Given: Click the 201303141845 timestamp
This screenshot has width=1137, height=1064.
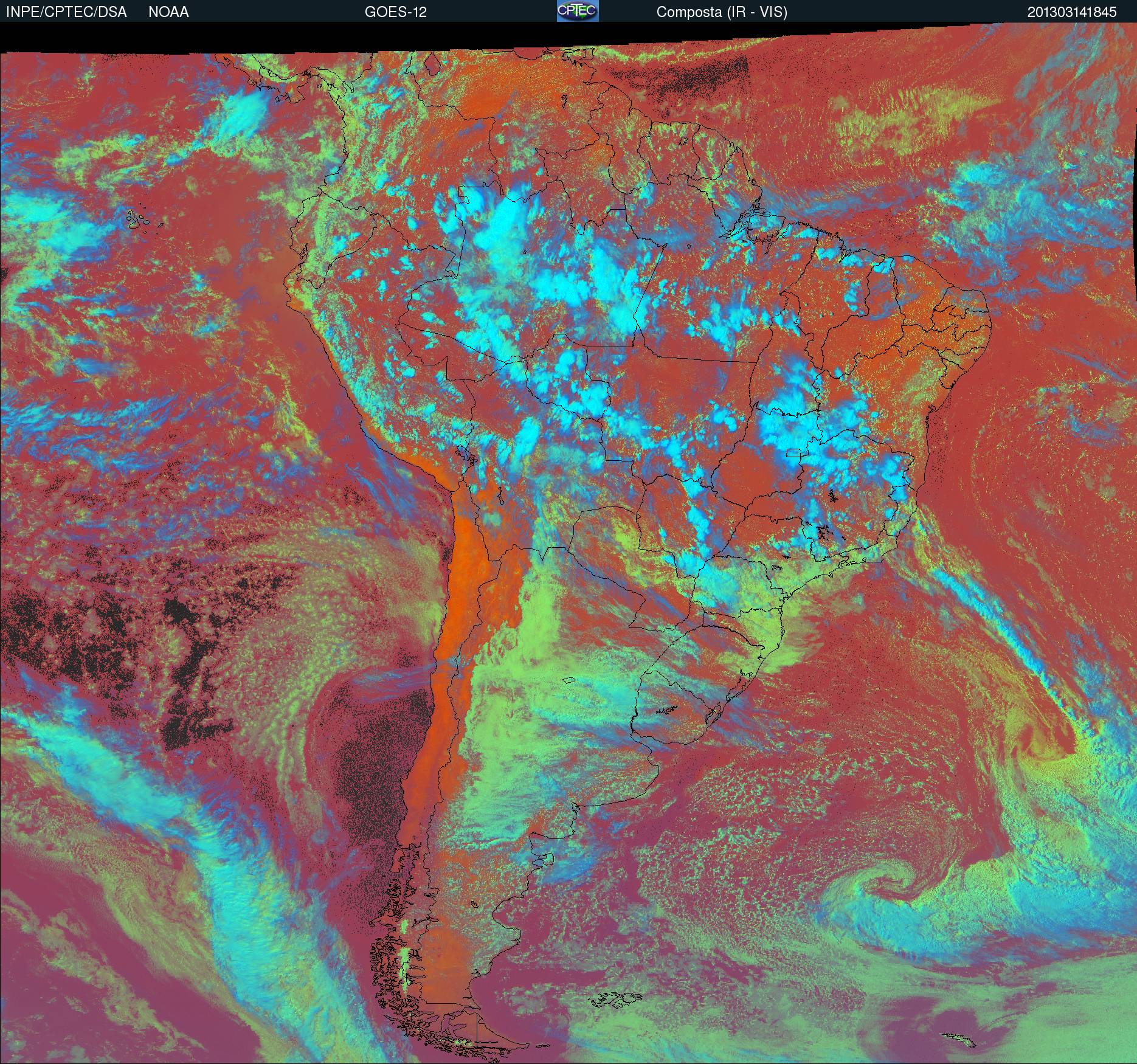Looking at the screenshot, I should pyautogui.click(x=1072, y=12).
